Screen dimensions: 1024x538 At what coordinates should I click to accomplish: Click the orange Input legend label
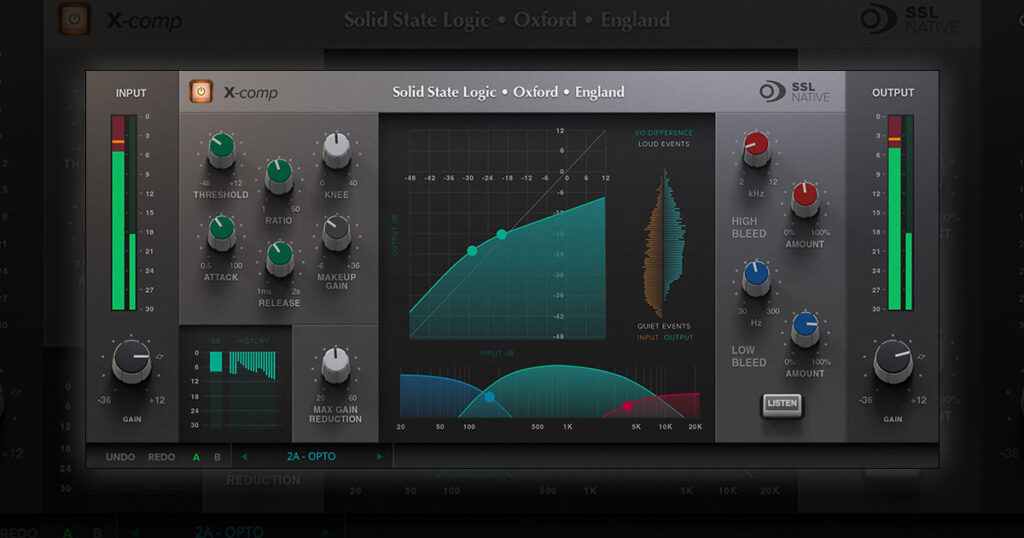[648, 338]
